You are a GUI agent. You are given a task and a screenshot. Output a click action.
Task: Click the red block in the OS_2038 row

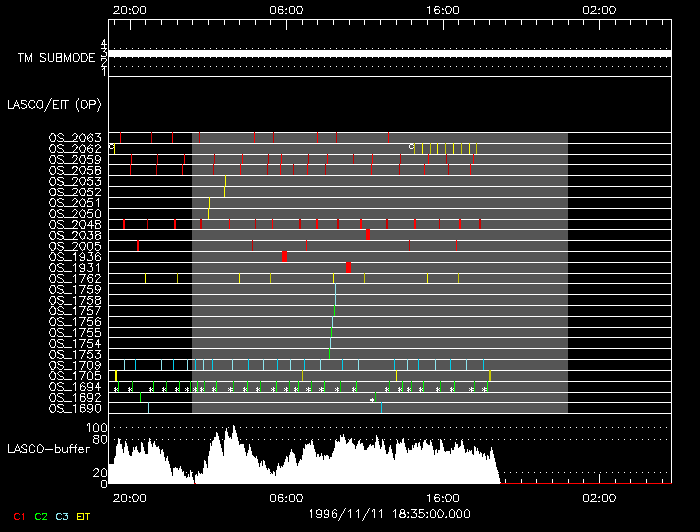pos(368,234)
